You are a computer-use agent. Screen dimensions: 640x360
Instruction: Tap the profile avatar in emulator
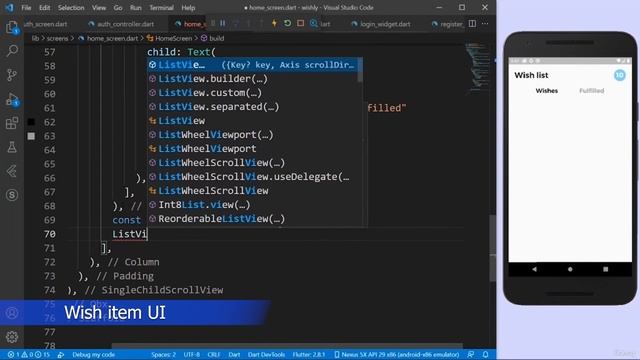620,75
